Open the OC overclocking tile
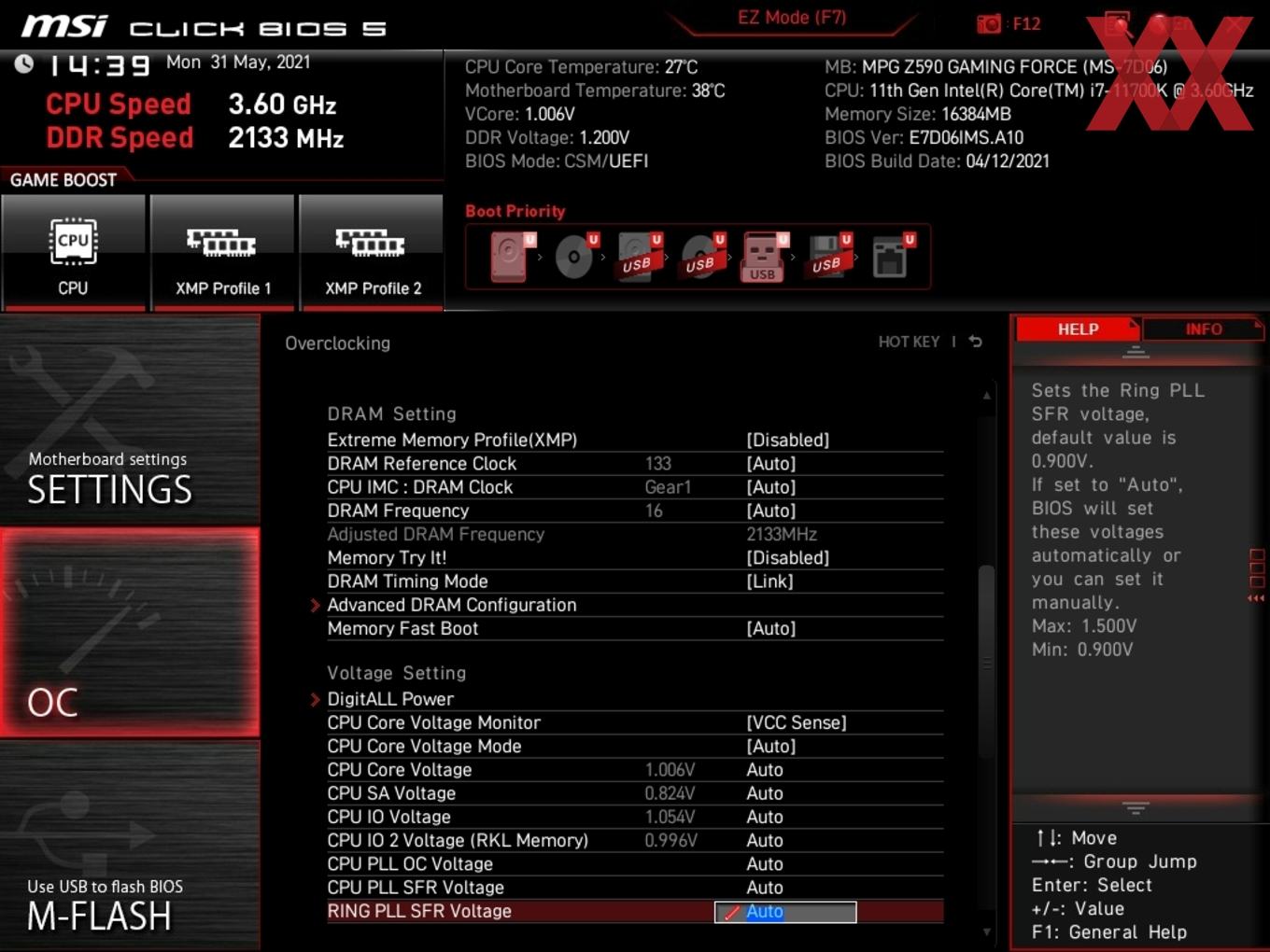1270x952 pixels. (x=130, y=633)
